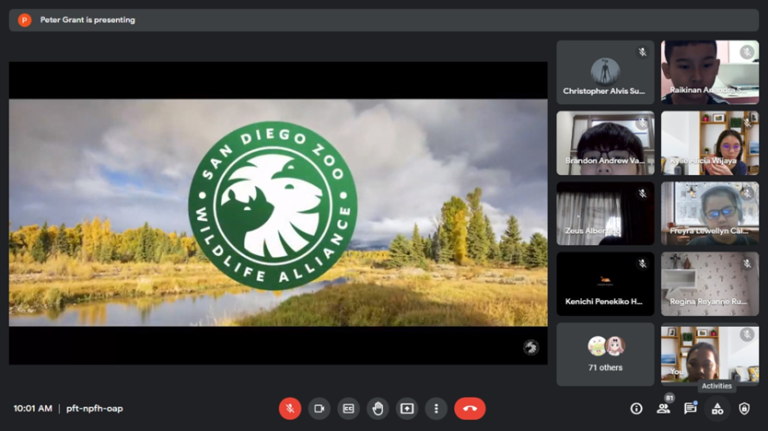Turn on closed captions
The width and height of the screenshot is (768, 431).
pos(348,408)
